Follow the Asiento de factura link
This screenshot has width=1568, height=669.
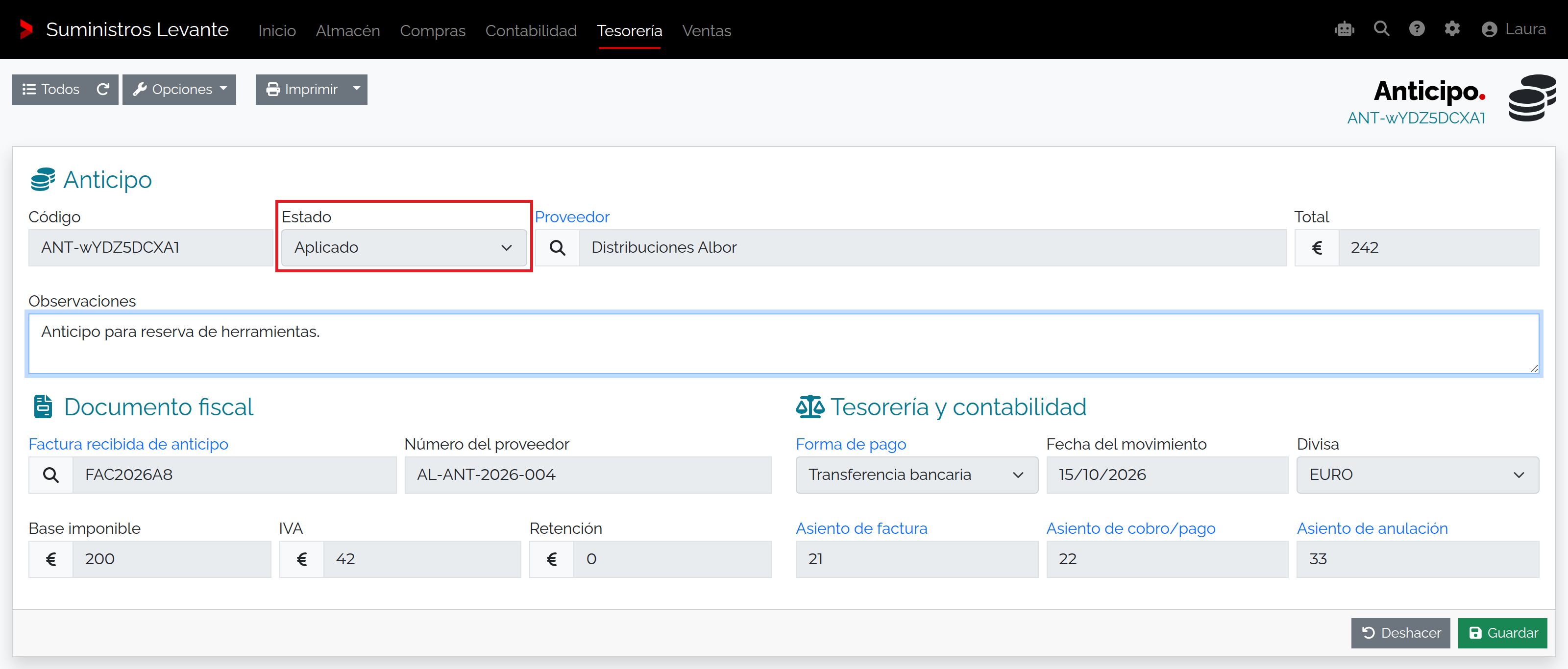tap(861, 528)
